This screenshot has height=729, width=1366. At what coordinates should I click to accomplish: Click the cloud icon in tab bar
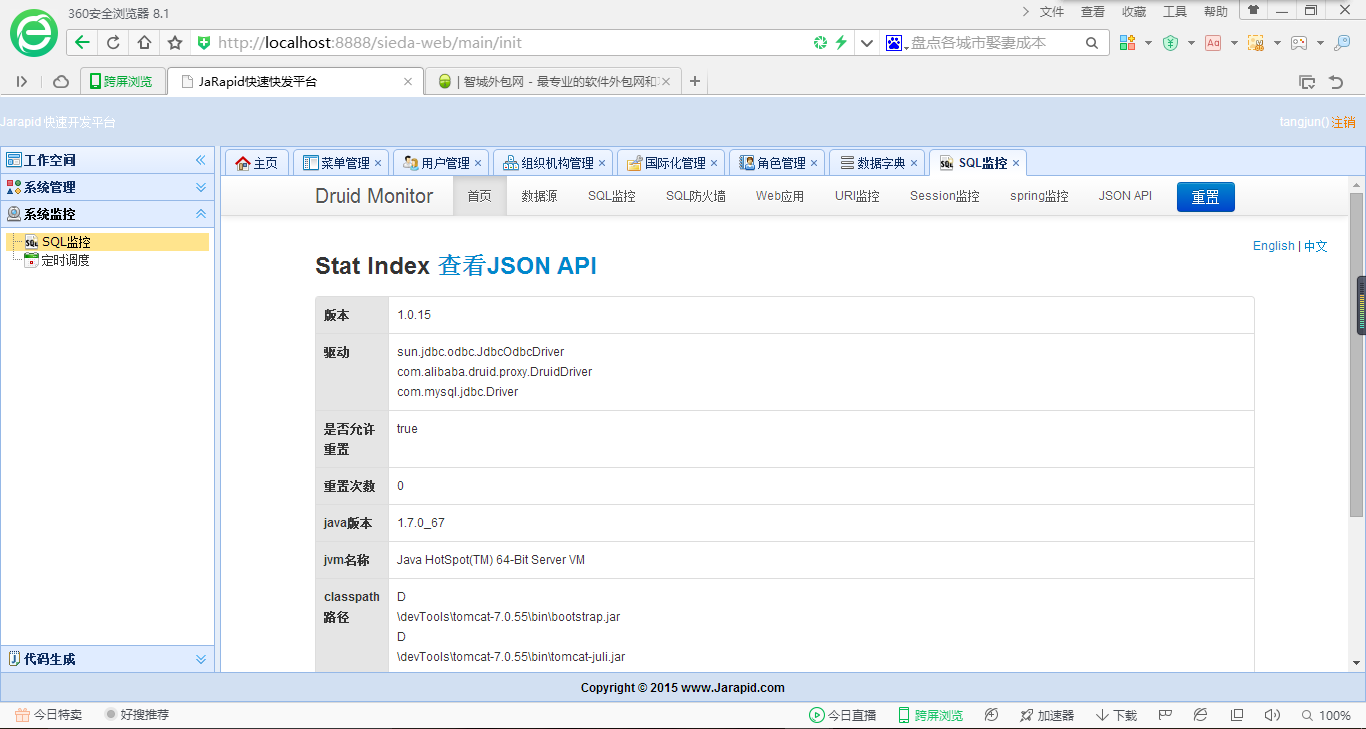point(61,82)
